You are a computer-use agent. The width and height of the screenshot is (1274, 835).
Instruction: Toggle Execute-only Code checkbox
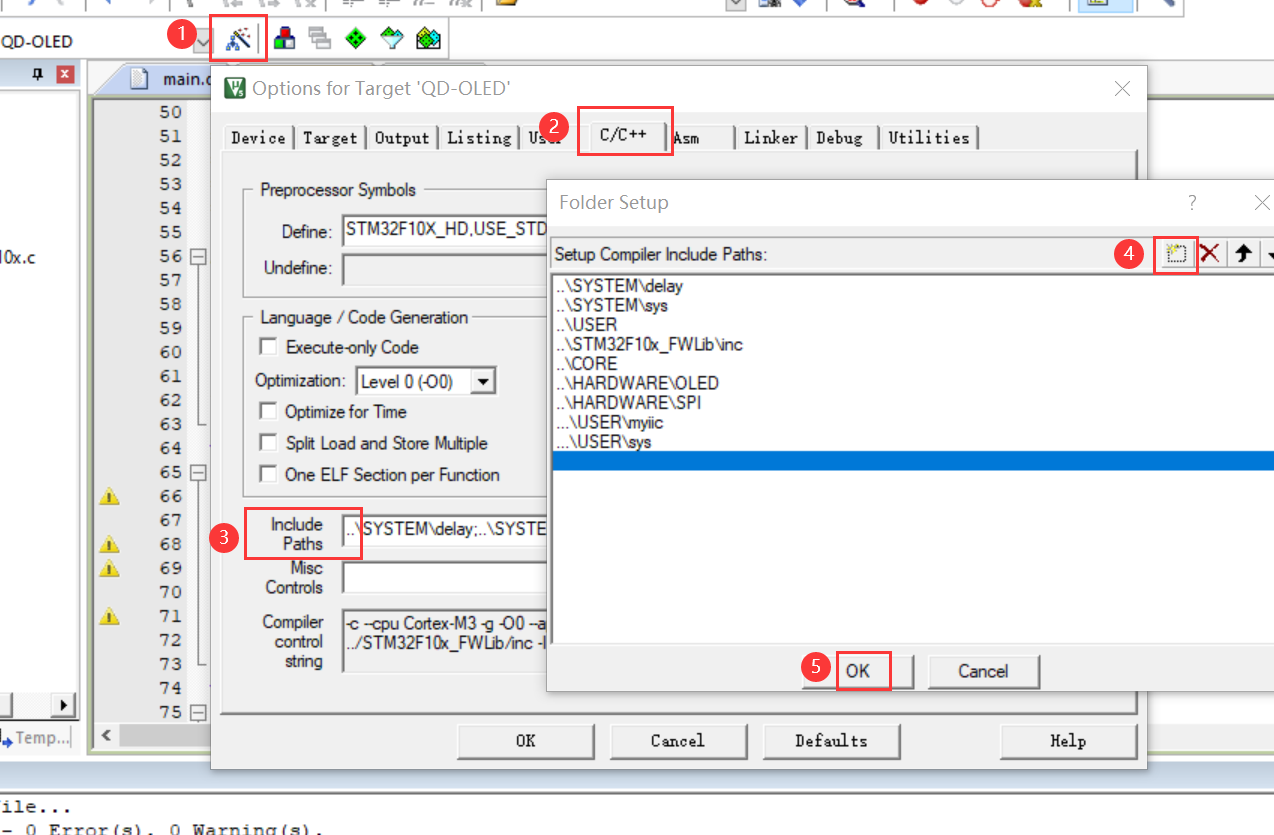268,347
